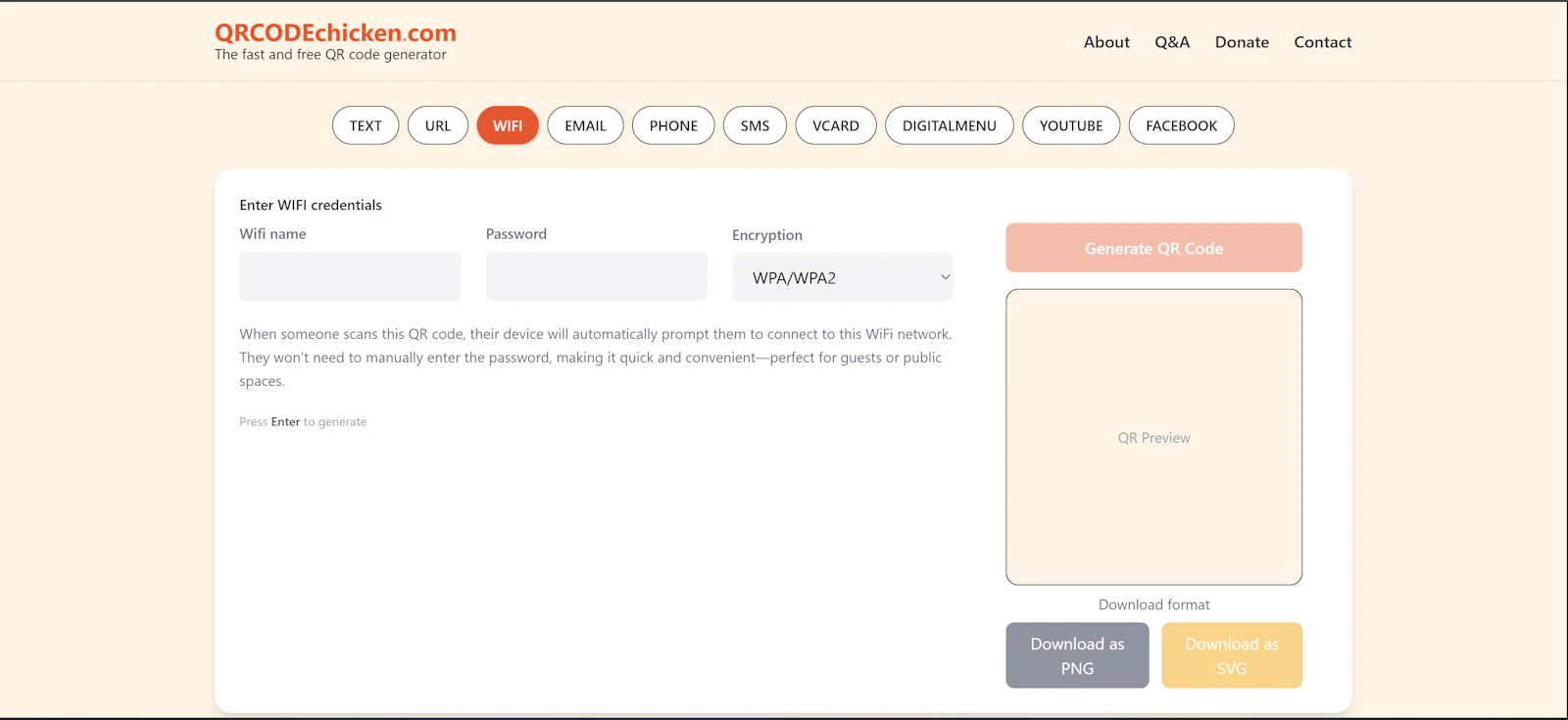Click Download as SVG

[1232, 655]
